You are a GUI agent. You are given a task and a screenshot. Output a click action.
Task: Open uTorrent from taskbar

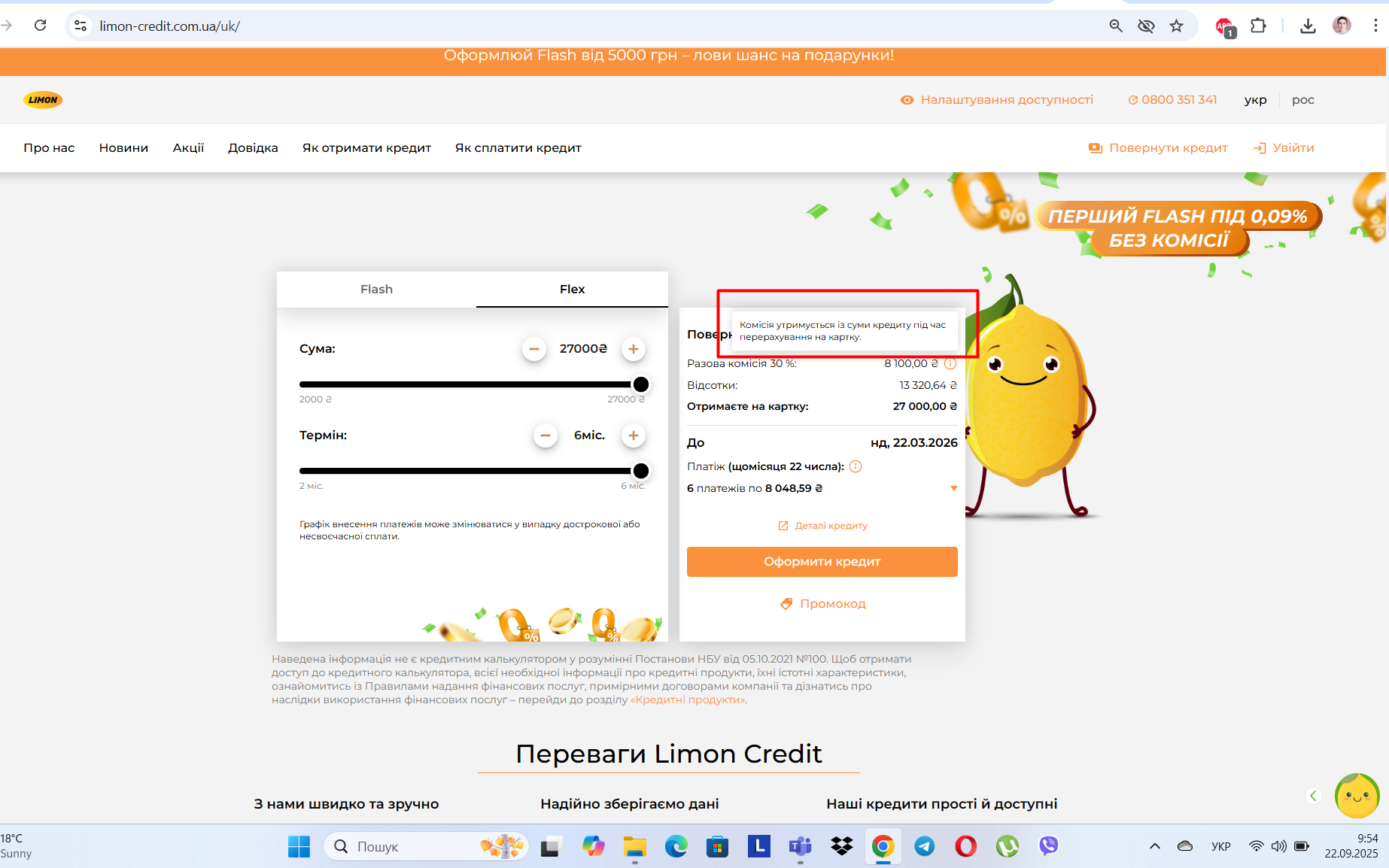(1008, 847)
